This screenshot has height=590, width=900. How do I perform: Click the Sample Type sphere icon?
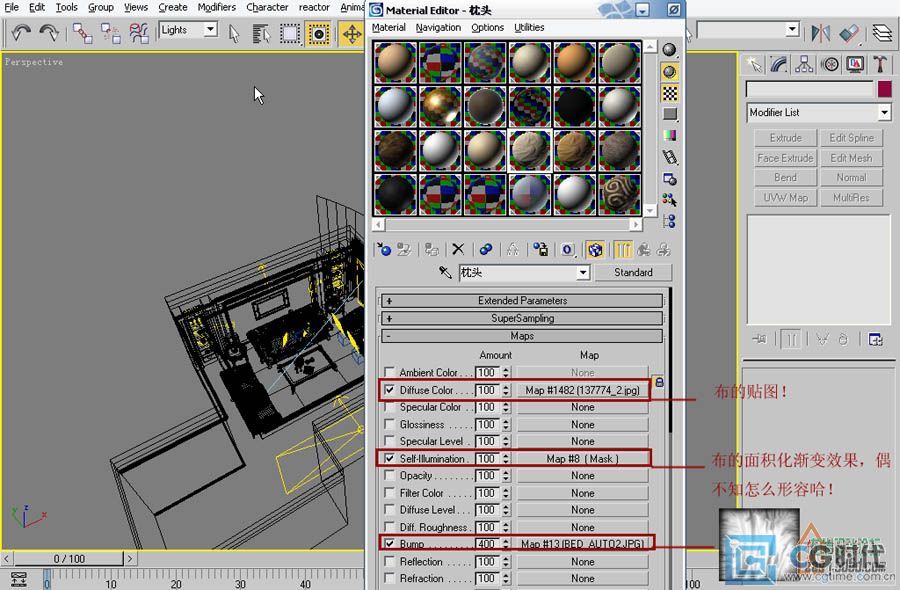[x=669, y=50]
